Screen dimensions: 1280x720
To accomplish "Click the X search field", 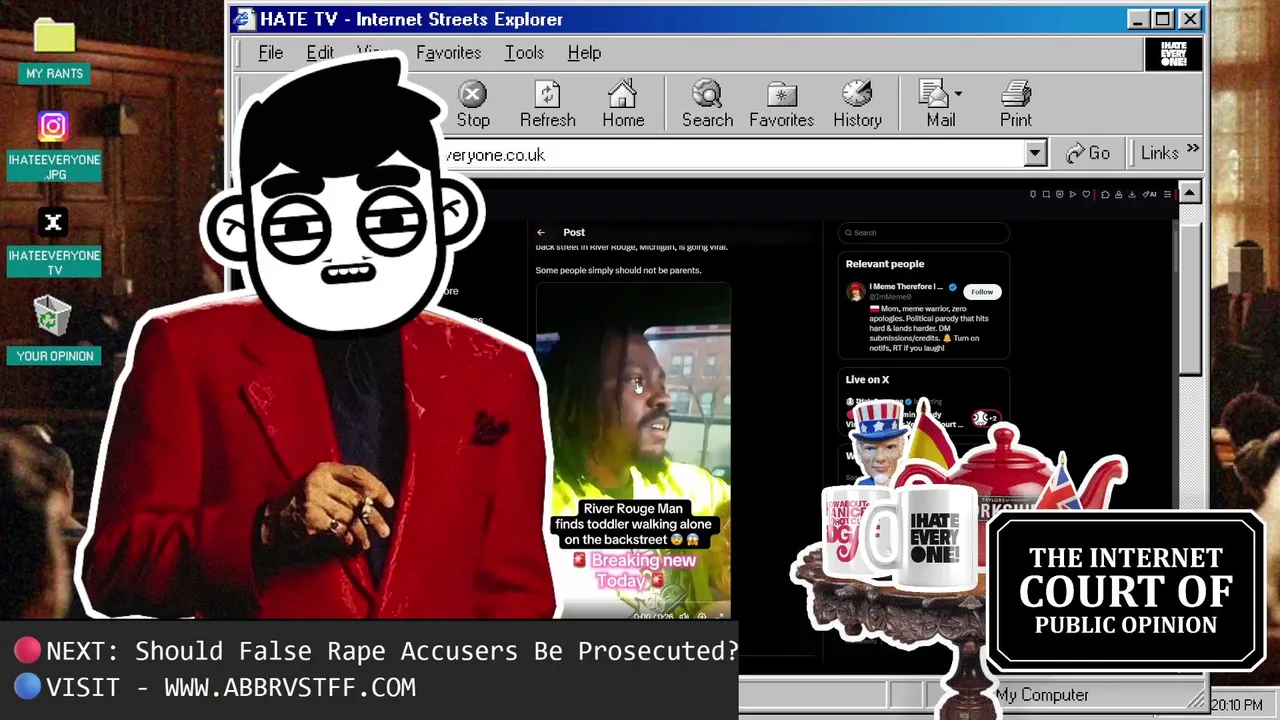I will 923,233.
